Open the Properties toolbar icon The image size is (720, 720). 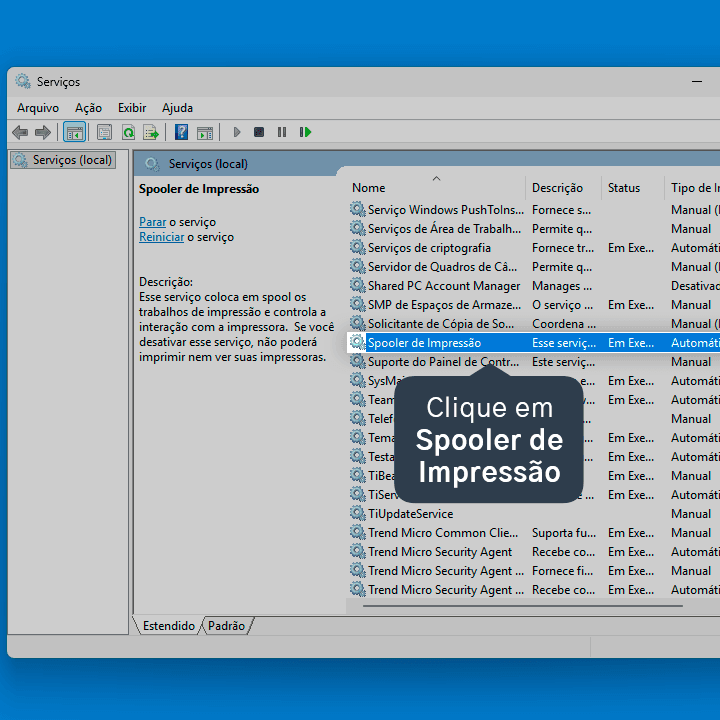104,133
